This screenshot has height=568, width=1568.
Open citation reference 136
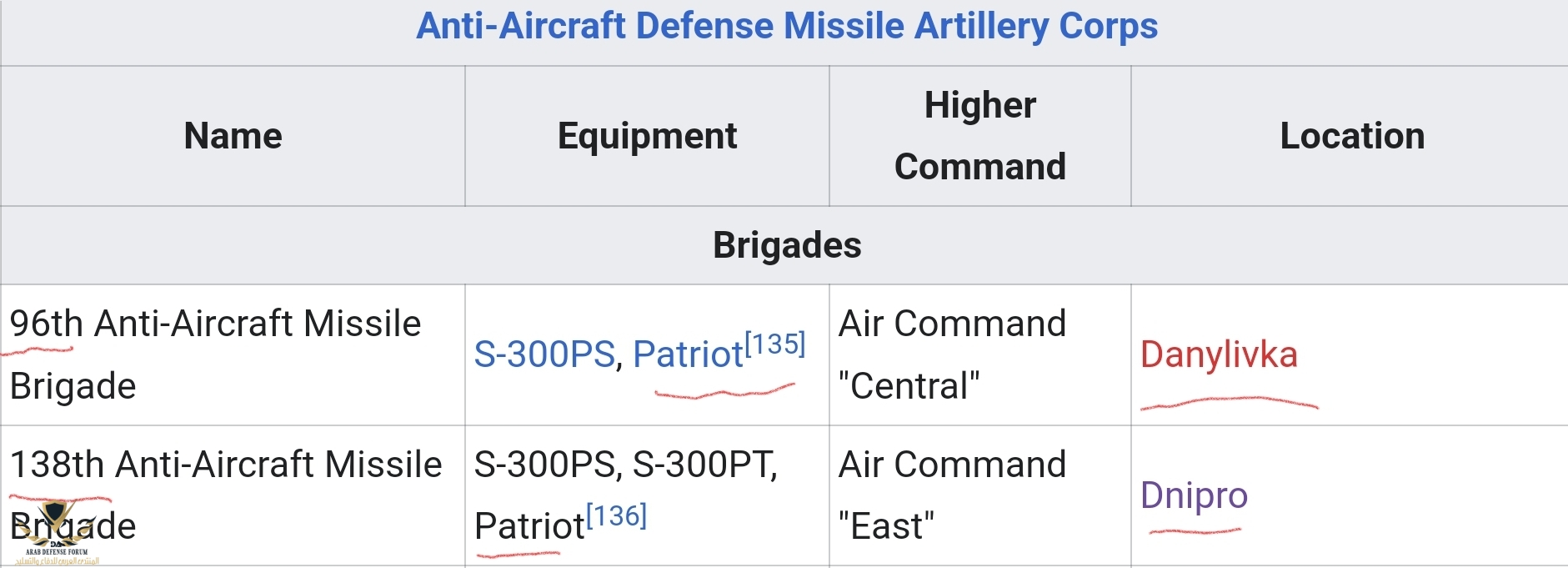click(617, 516)
